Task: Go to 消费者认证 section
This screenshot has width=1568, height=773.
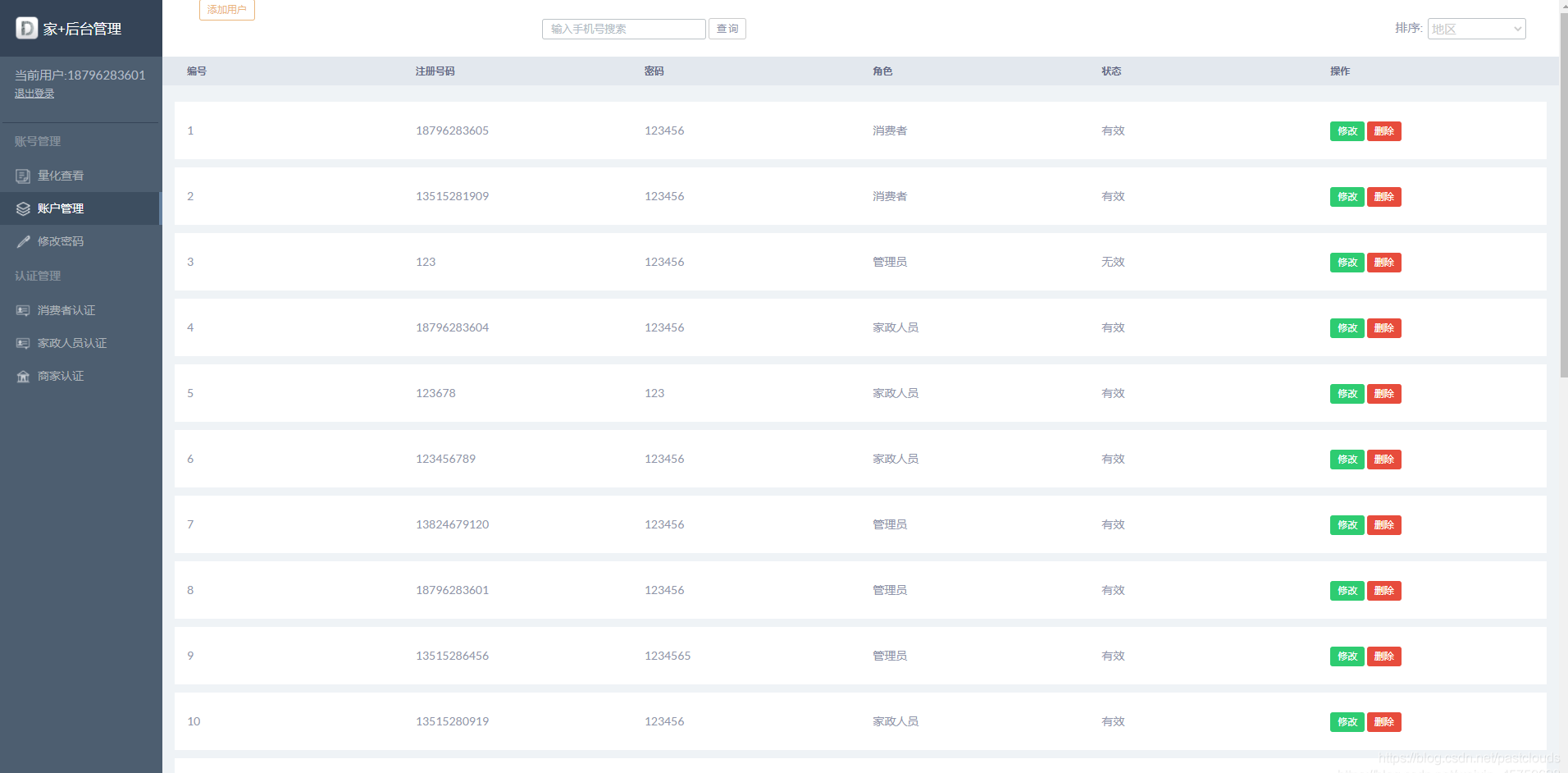Action: click(80, 310)
